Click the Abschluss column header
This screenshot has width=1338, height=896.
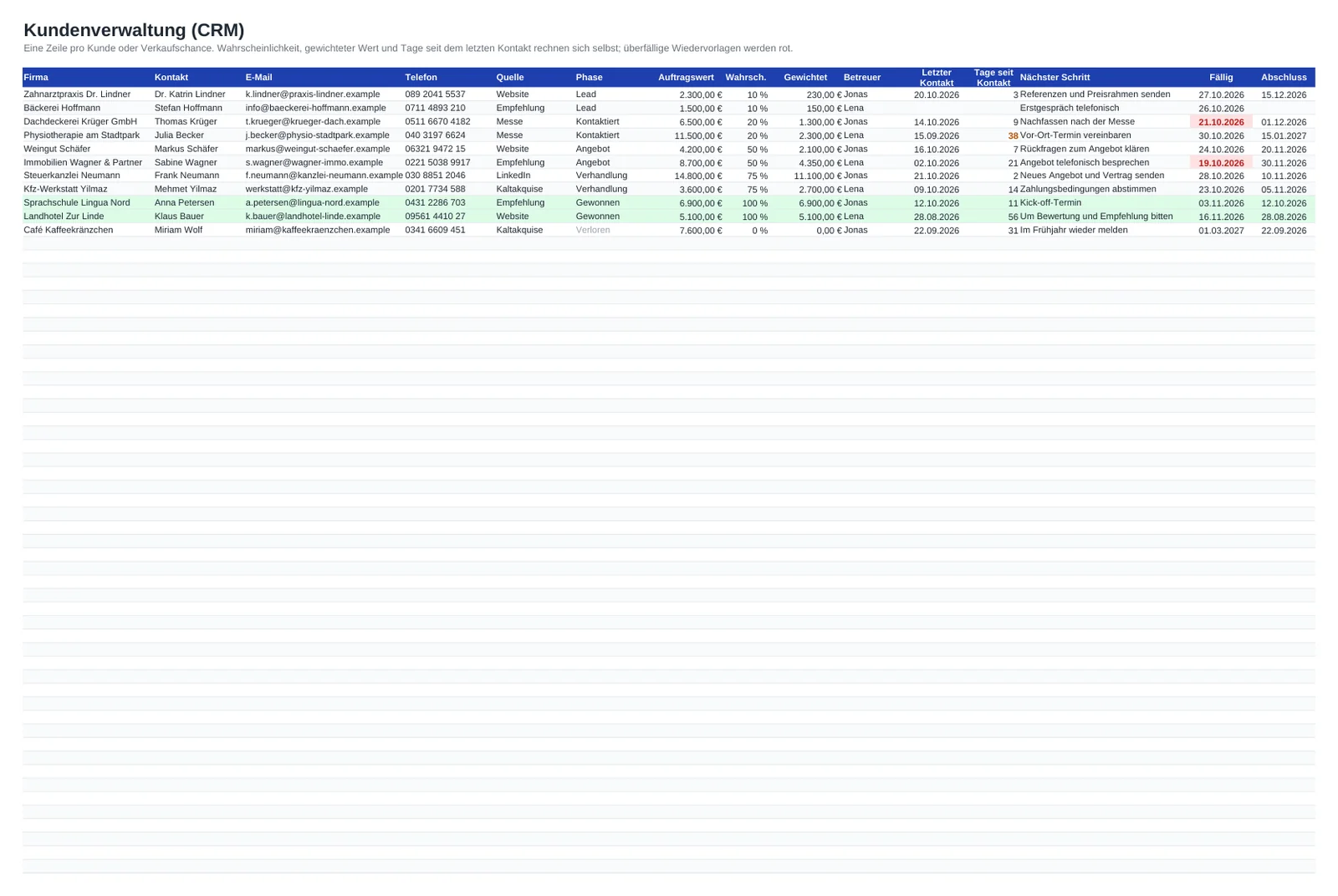tap(1284, 77)
